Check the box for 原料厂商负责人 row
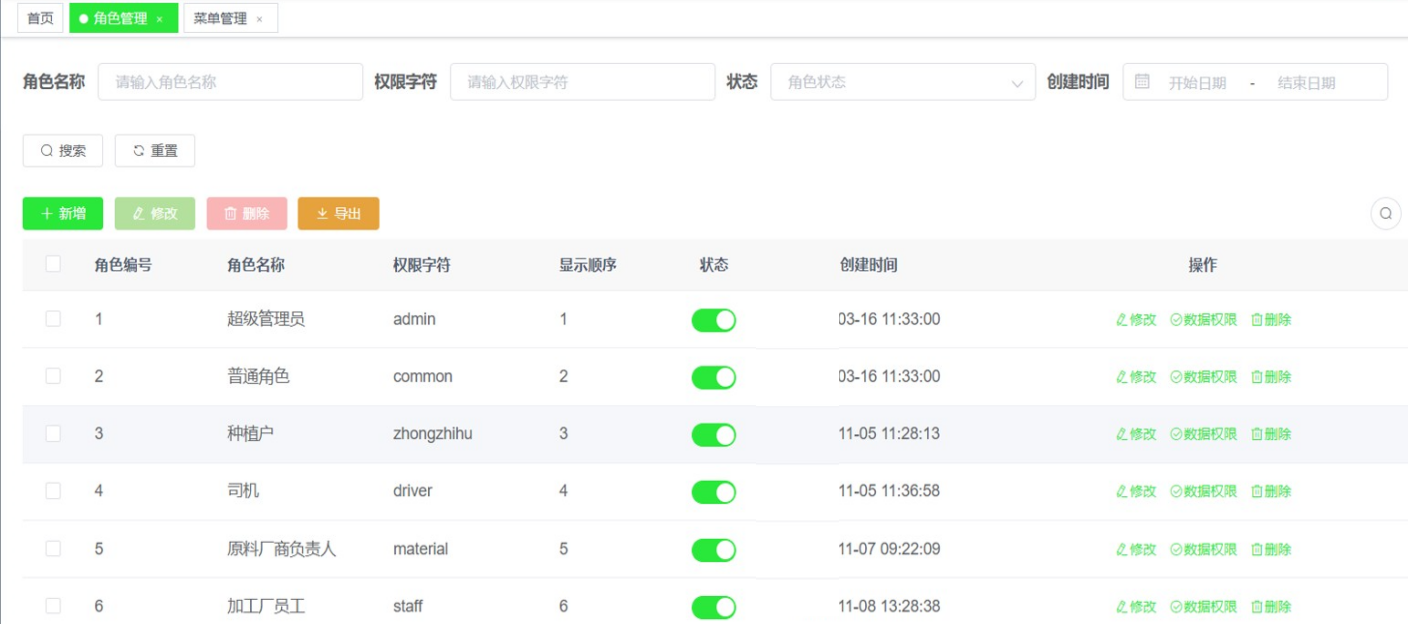Screen dimensions: 1408x624 tap(53, 548)
